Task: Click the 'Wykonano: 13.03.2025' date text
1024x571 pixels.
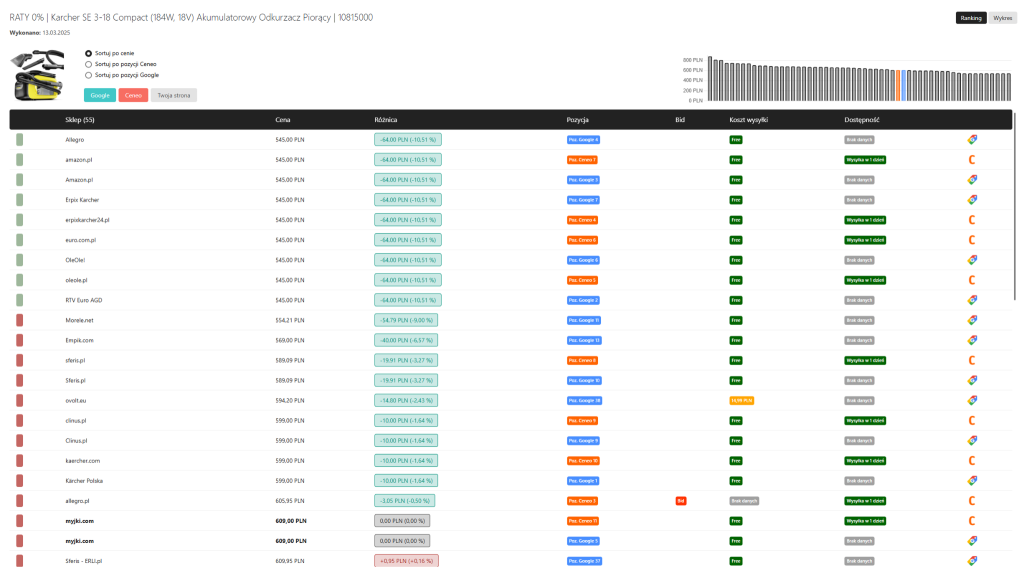Action: 39,33
